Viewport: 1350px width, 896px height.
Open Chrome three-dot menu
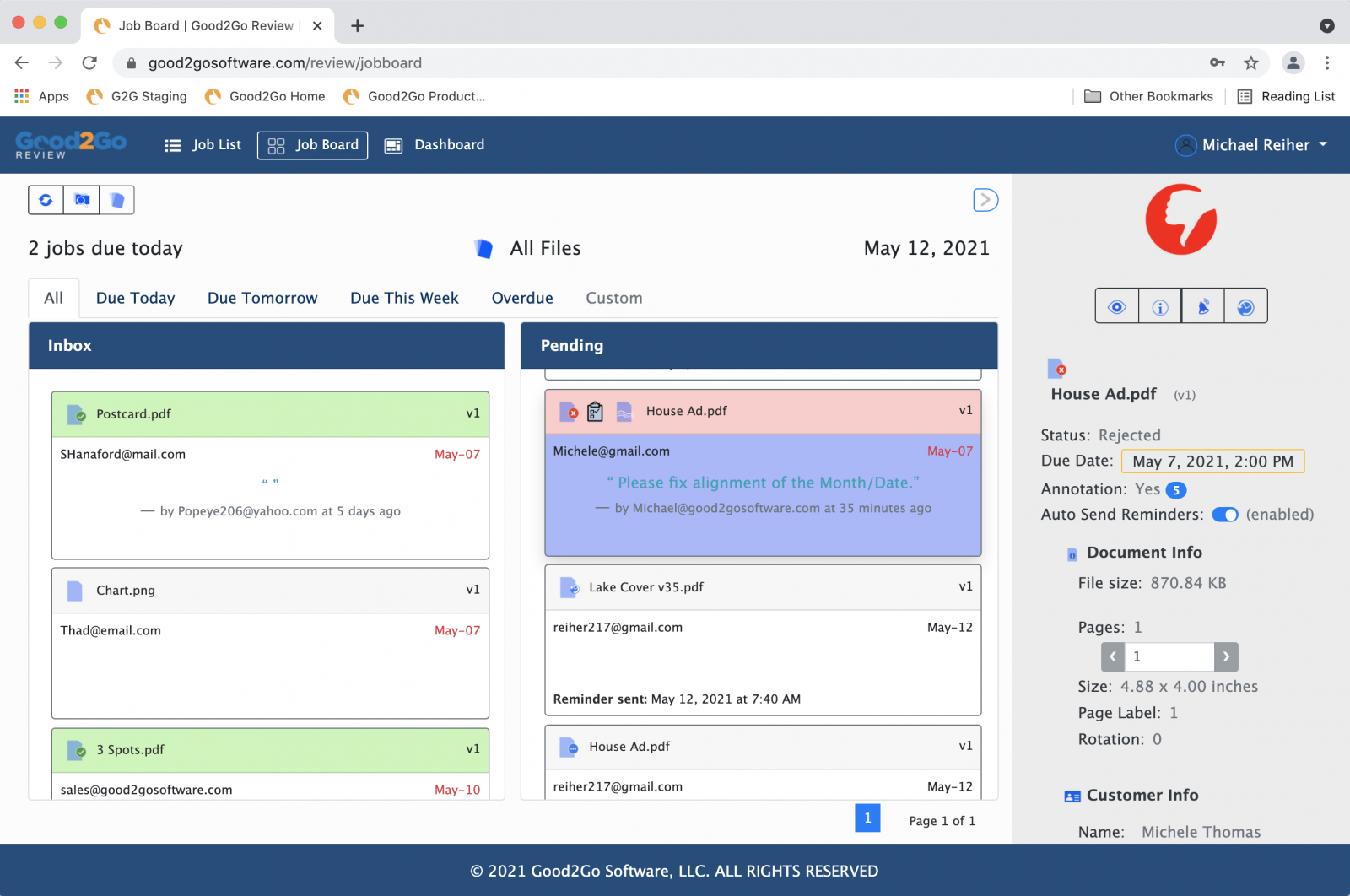[x=1326, y=63]
